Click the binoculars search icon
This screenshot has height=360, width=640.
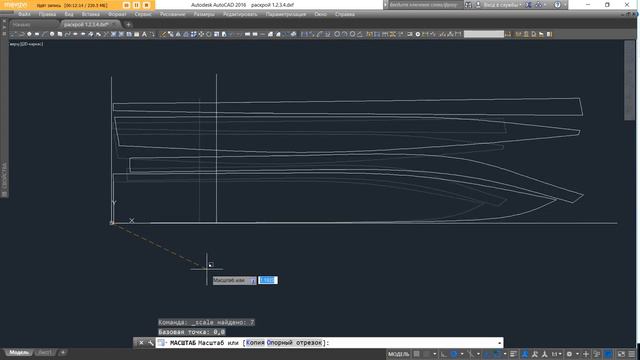[468, 5]
